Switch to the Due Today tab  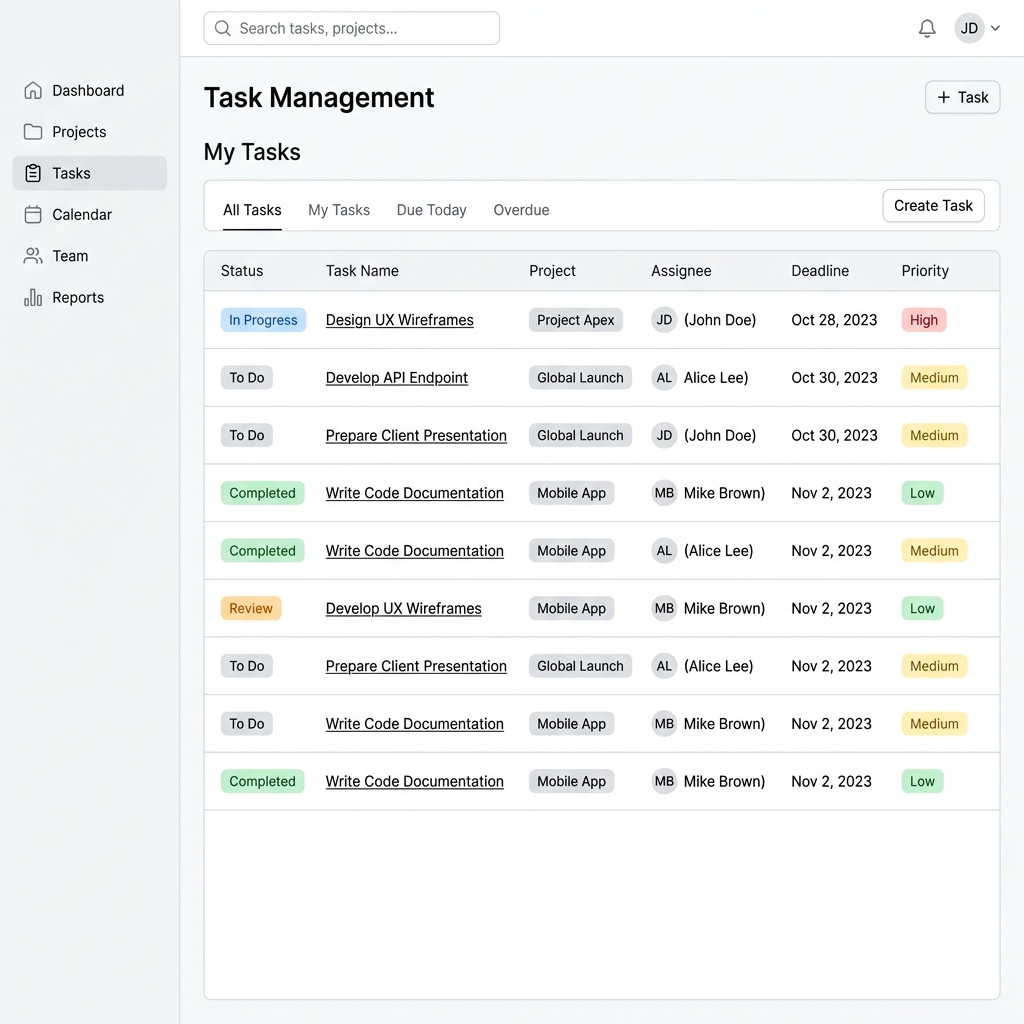[x=432, y=210]
